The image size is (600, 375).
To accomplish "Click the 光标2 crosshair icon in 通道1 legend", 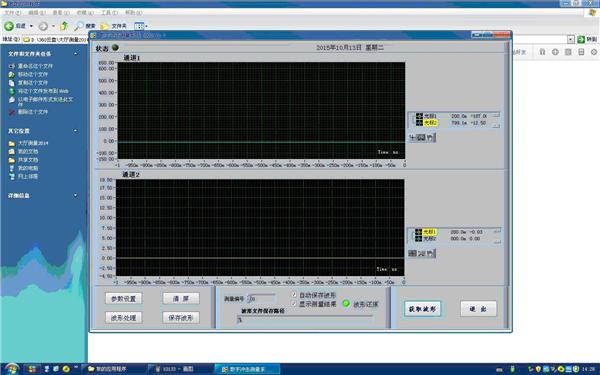I will [419, 122].
